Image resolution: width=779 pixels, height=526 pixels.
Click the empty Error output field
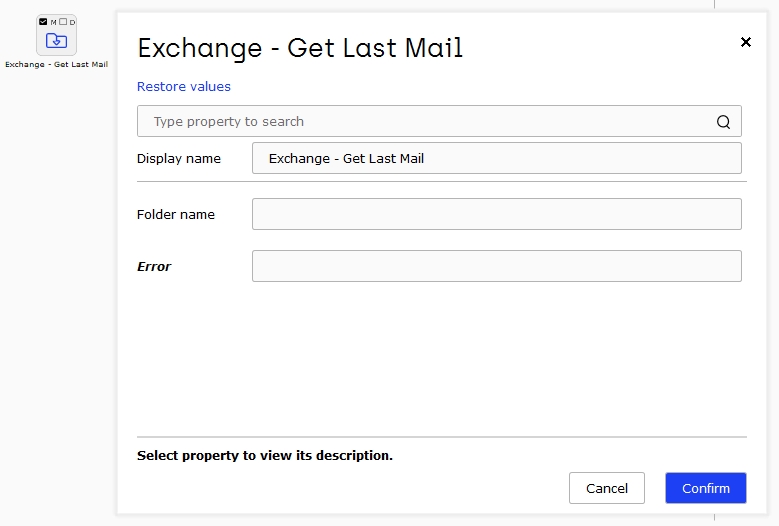pyautogui.click(x=497, y=266)
